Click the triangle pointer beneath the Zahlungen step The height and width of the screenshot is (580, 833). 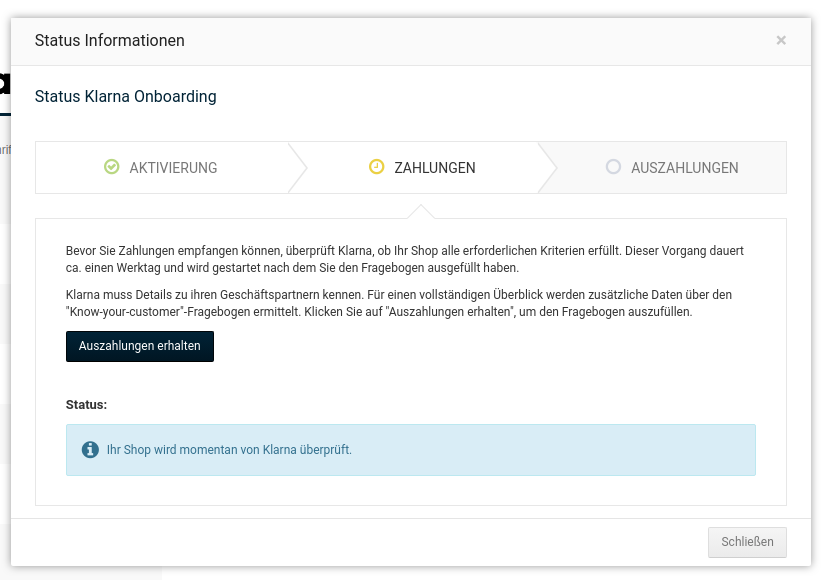pos(421,211)
